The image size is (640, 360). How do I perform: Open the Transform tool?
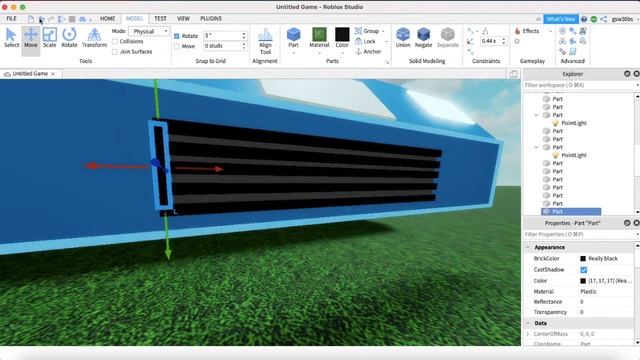(x=94, y=38)
